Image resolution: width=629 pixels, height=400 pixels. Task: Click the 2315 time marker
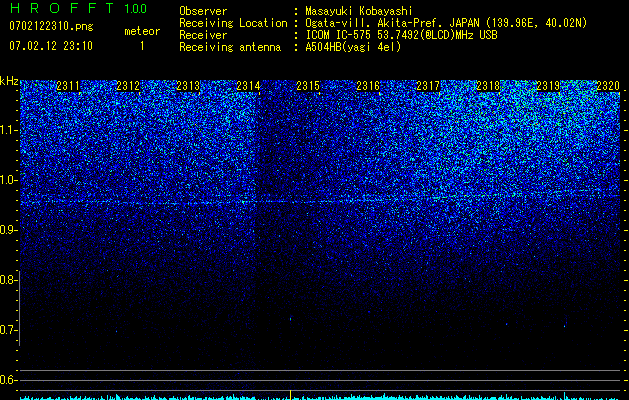308,86
